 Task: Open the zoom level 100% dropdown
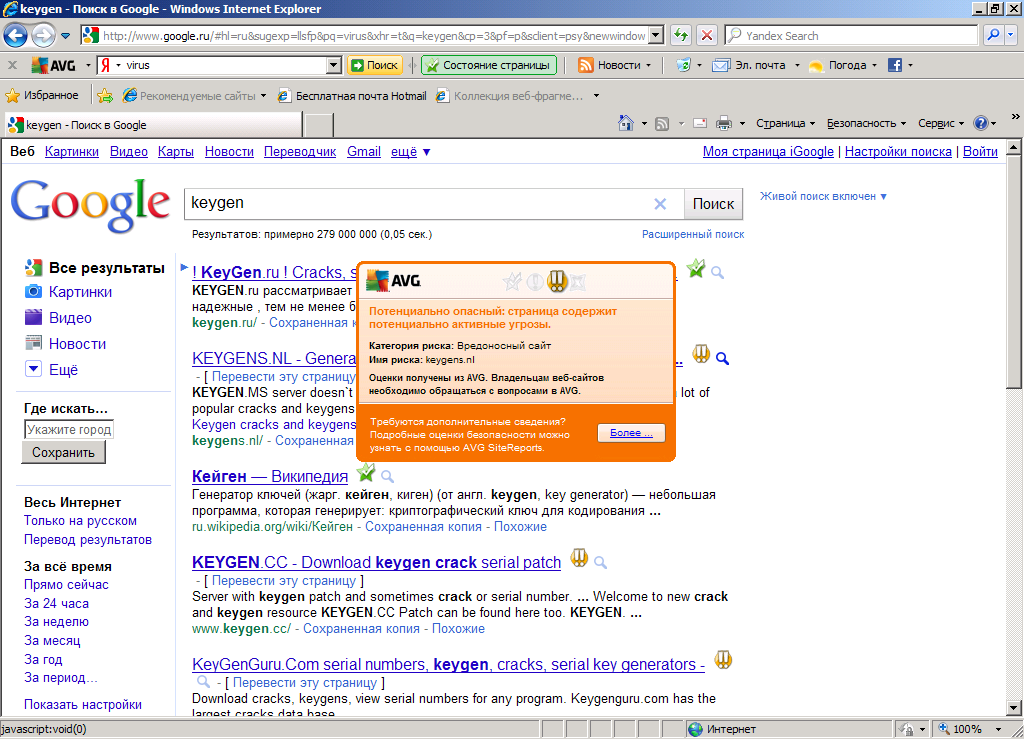pos(998,729)
